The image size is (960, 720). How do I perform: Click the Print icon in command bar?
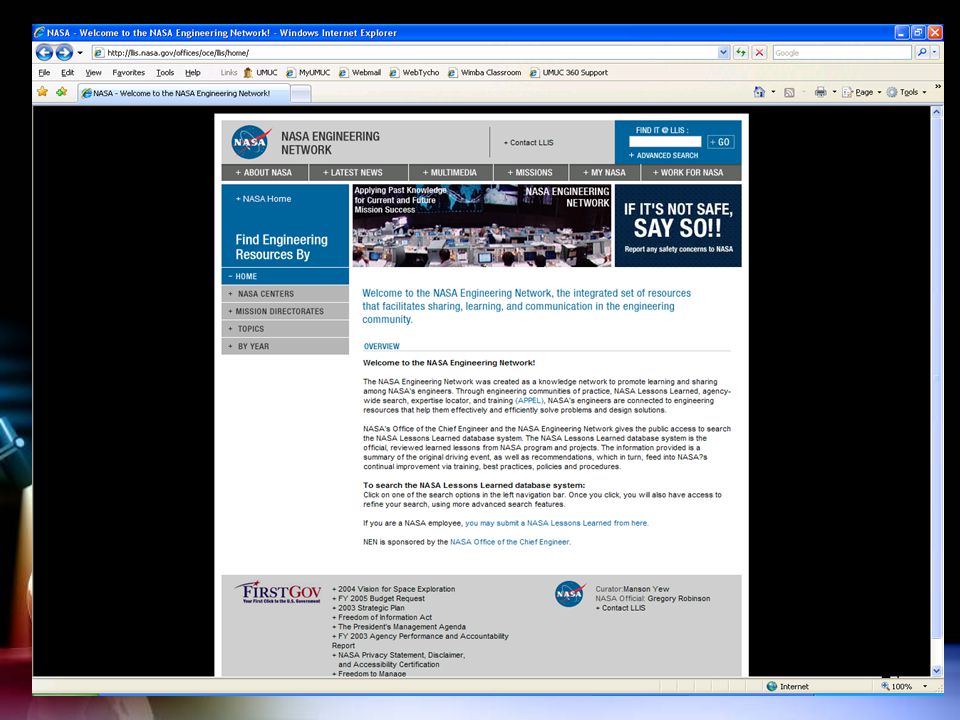coord(820,92)
